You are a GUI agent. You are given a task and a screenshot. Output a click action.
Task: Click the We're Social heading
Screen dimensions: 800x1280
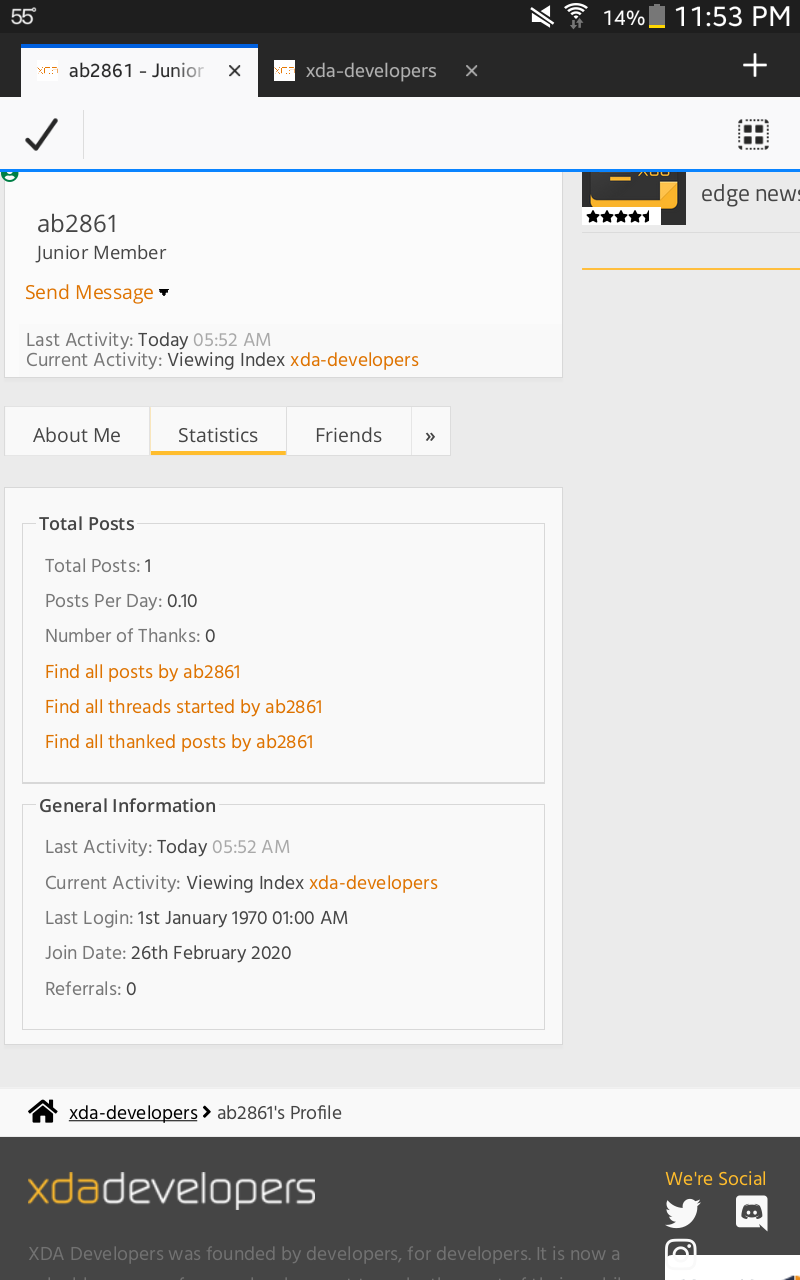[716, 1179]
